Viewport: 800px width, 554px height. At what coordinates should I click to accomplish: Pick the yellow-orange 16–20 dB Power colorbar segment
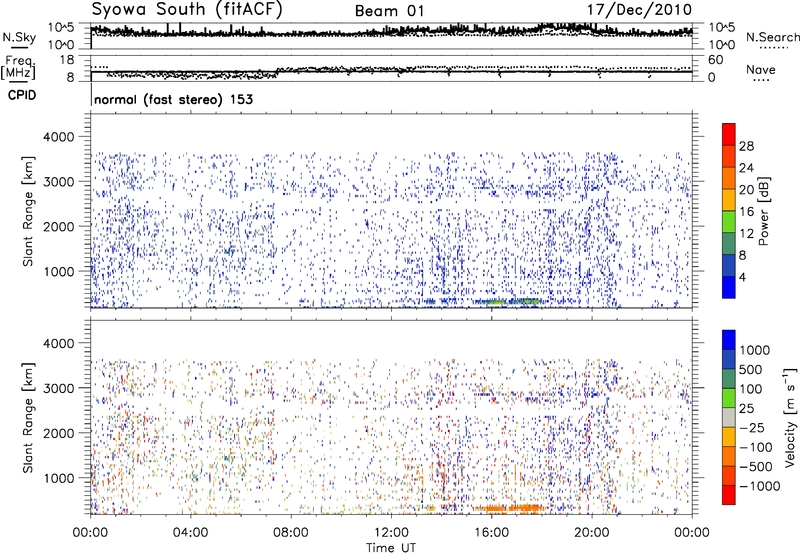729,200
